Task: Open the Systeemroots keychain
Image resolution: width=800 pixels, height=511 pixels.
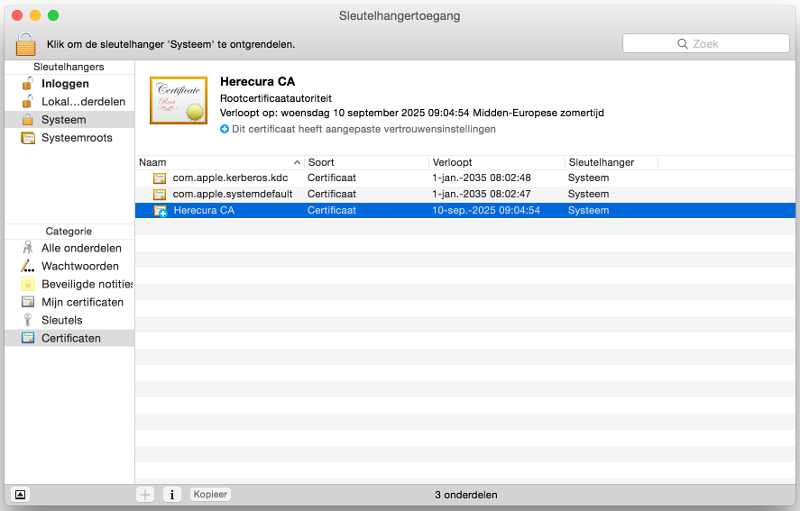Action: pyautogui.click(x=76, y=138)
